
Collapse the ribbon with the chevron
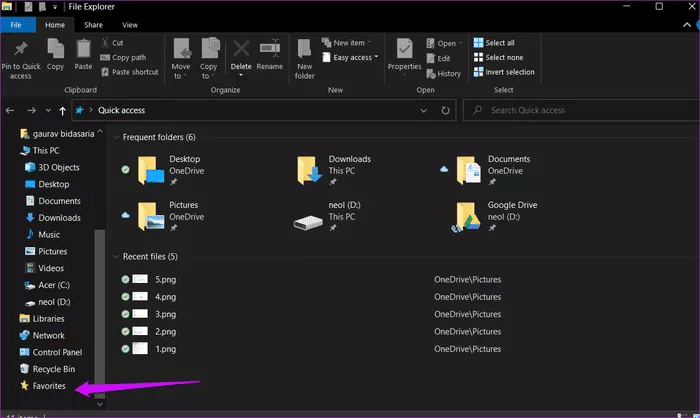coord(687,25)
